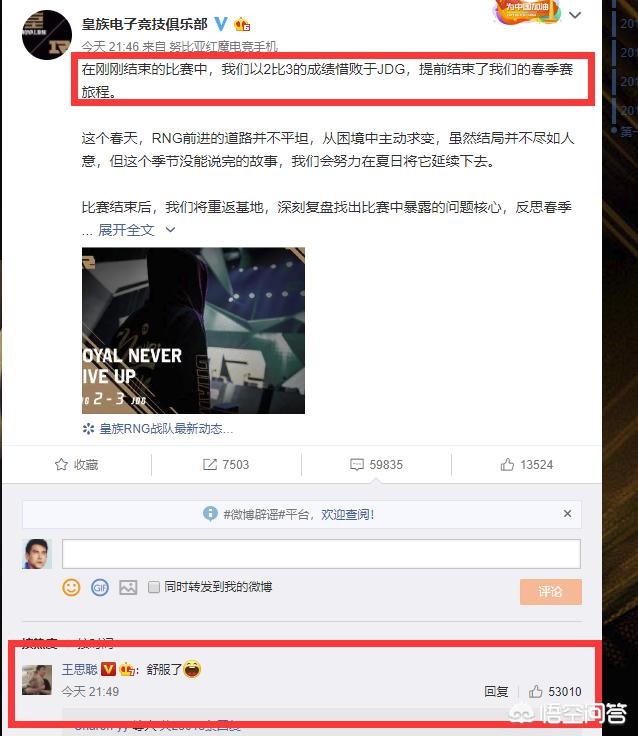Open the post options dropdown arrow
638x736 pixels.
[x=575, y=15]
